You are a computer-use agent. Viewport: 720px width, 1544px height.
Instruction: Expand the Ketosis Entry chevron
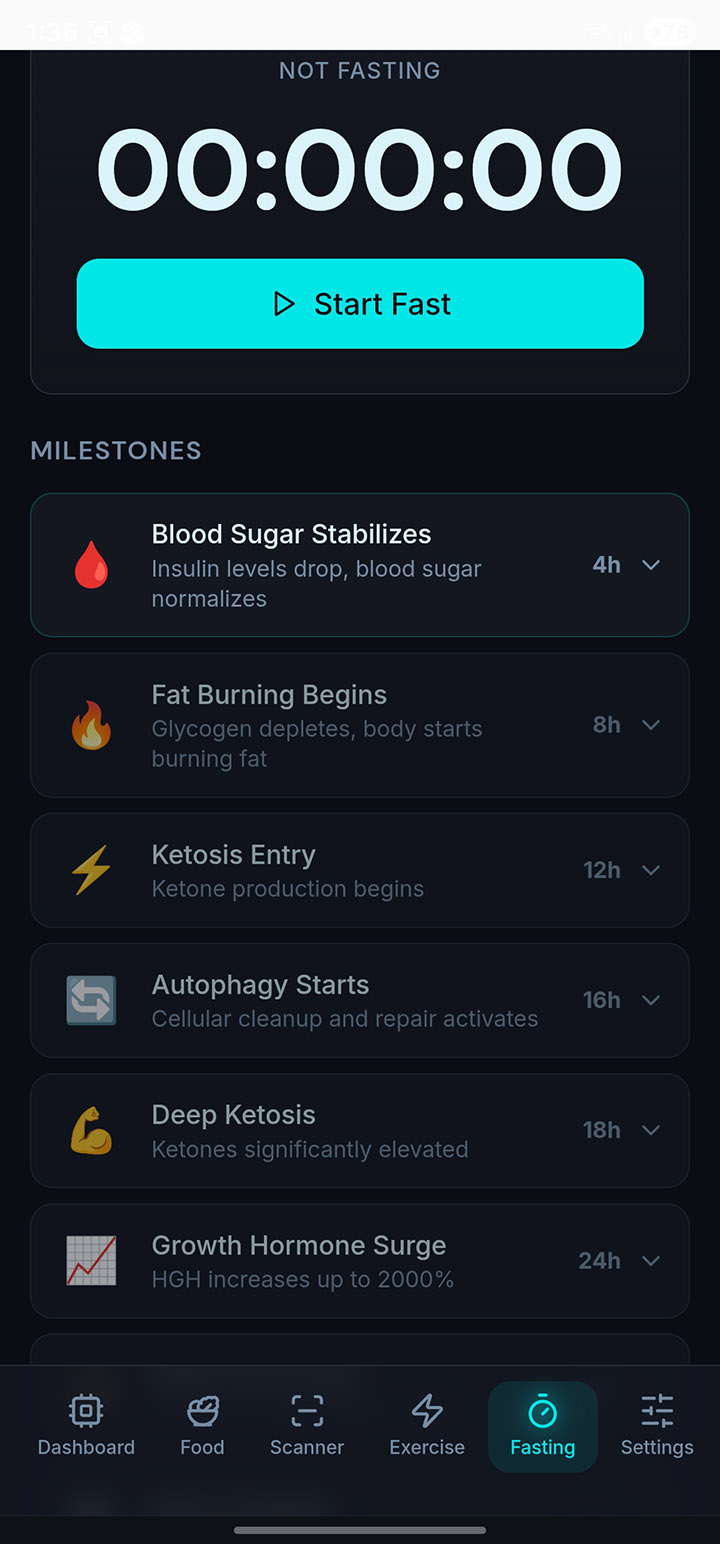[651, 870]
